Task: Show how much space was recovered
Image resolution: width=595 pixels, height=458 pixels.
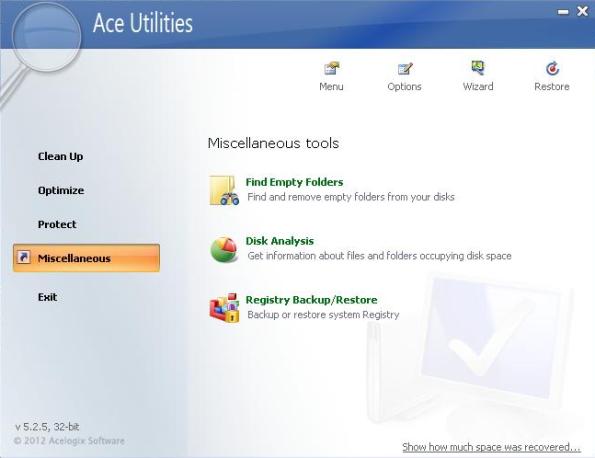Action: (491, 447)
